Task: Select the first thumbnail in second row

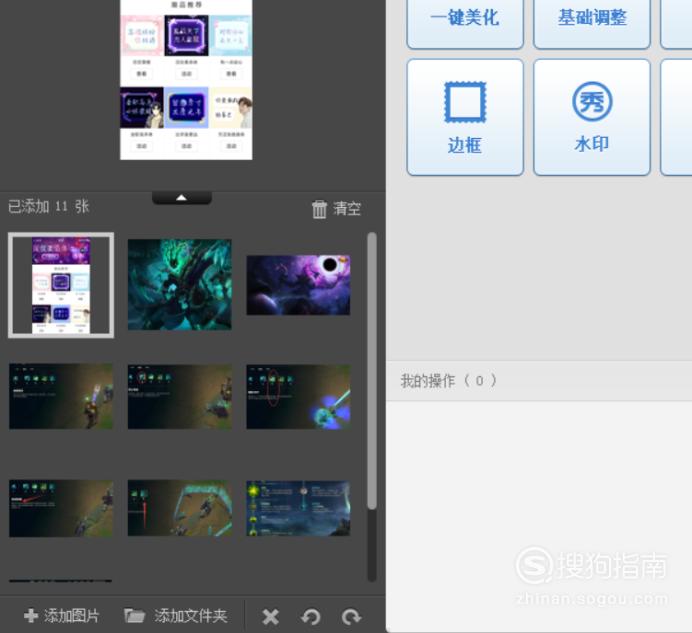Action: pos(61,396)
